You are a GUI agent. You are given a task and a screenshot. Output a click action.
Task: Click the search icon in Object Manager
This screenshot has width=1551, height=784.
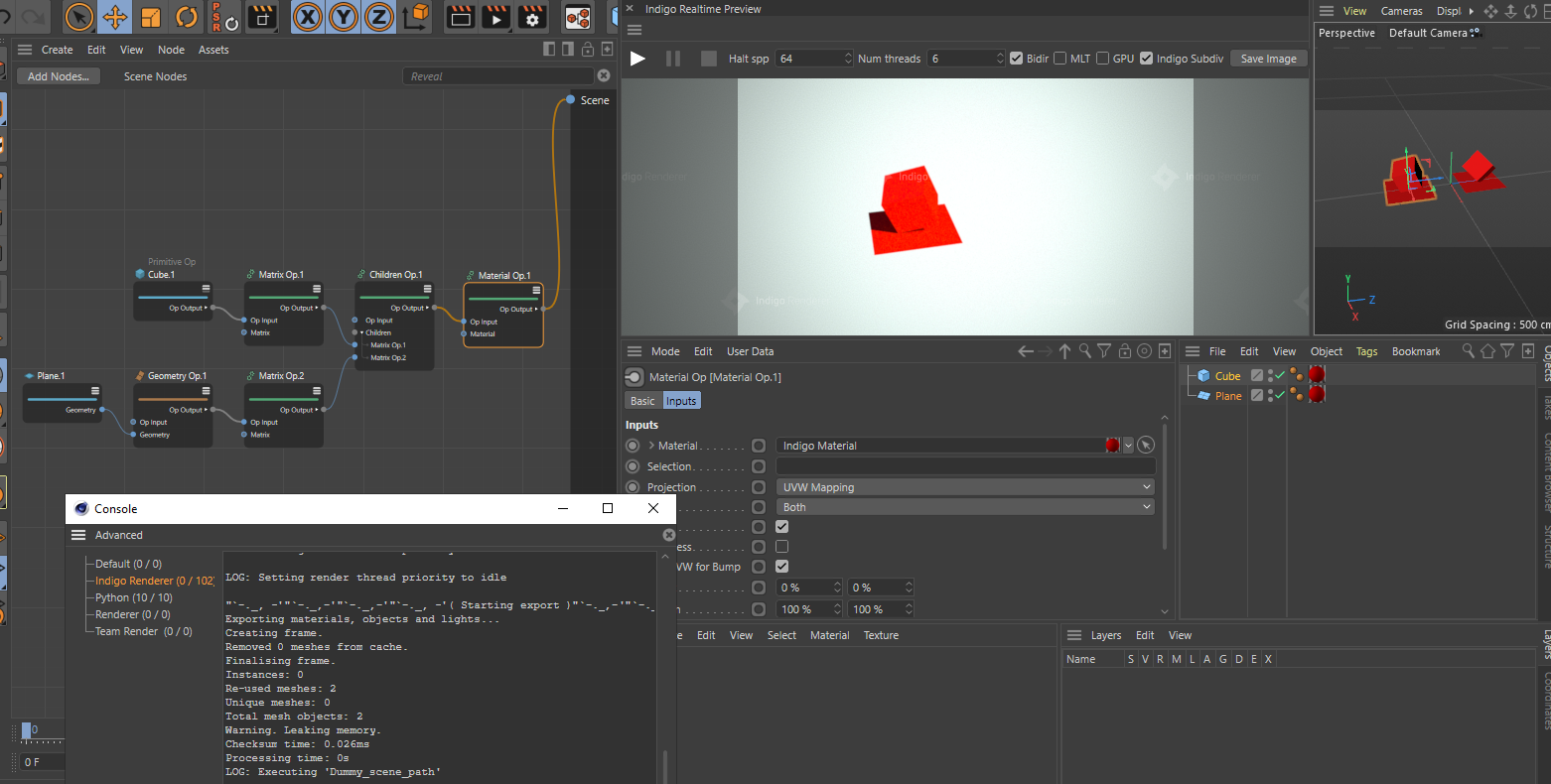[x=1468, y=351]
